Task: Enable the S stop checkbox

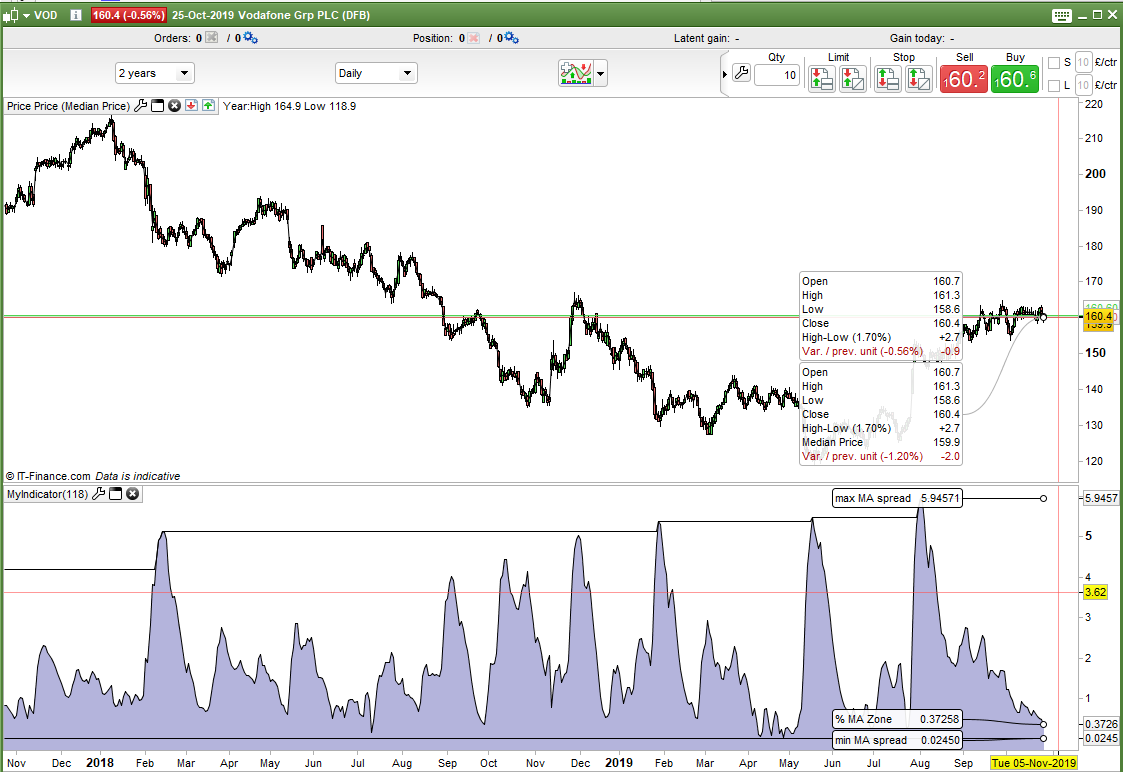Action: pos(1054,63)
